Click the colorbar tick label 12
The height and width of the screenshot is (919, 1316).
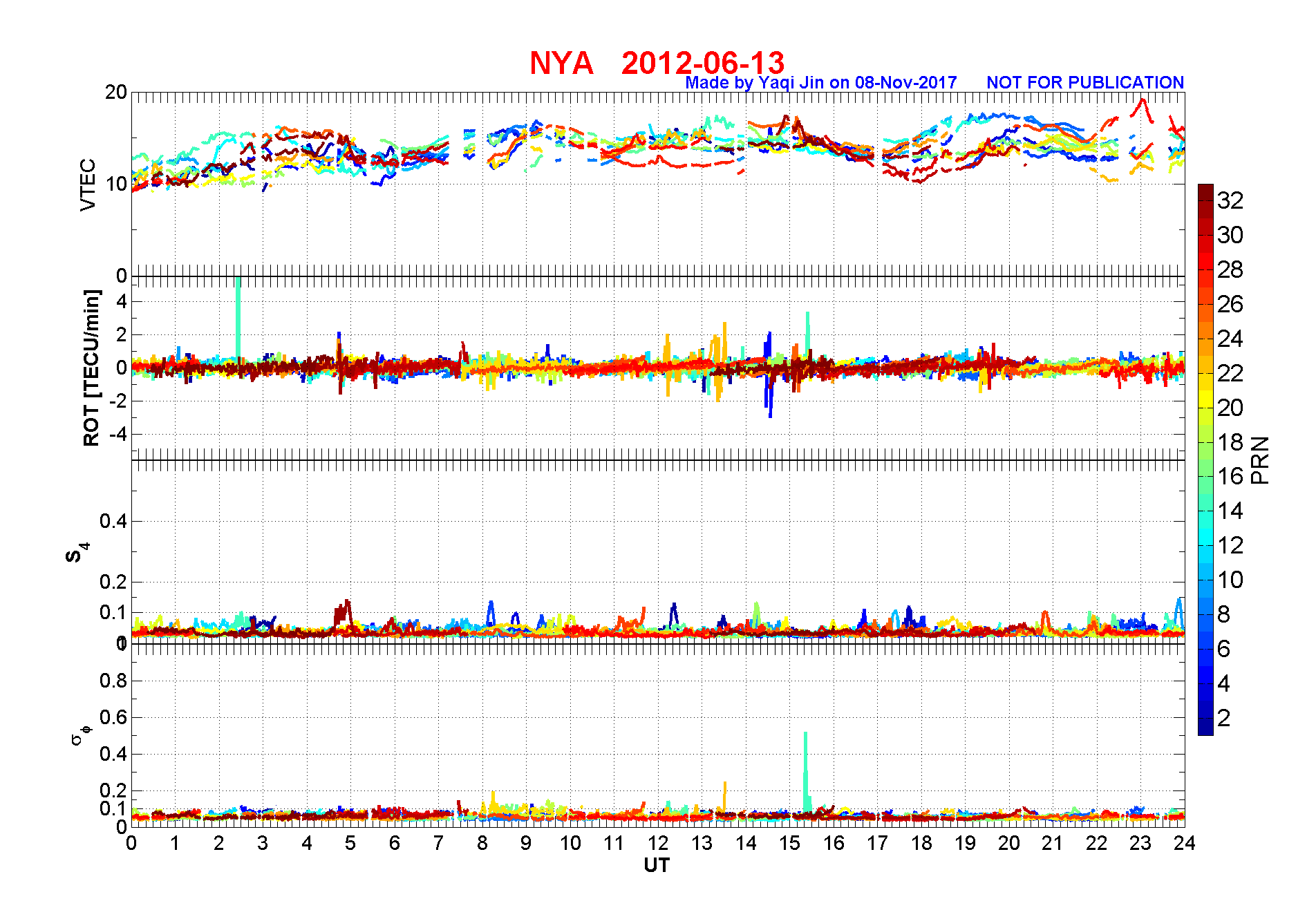click(x=1230, y=545)
